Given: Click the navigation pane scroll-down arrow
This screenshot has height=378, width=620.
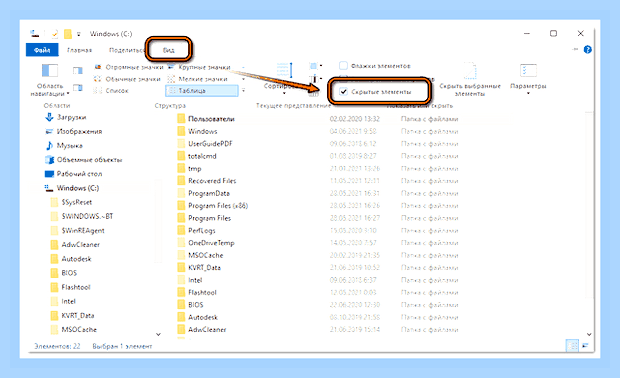Looking at the screenshot, I should [x=158, y=334].
